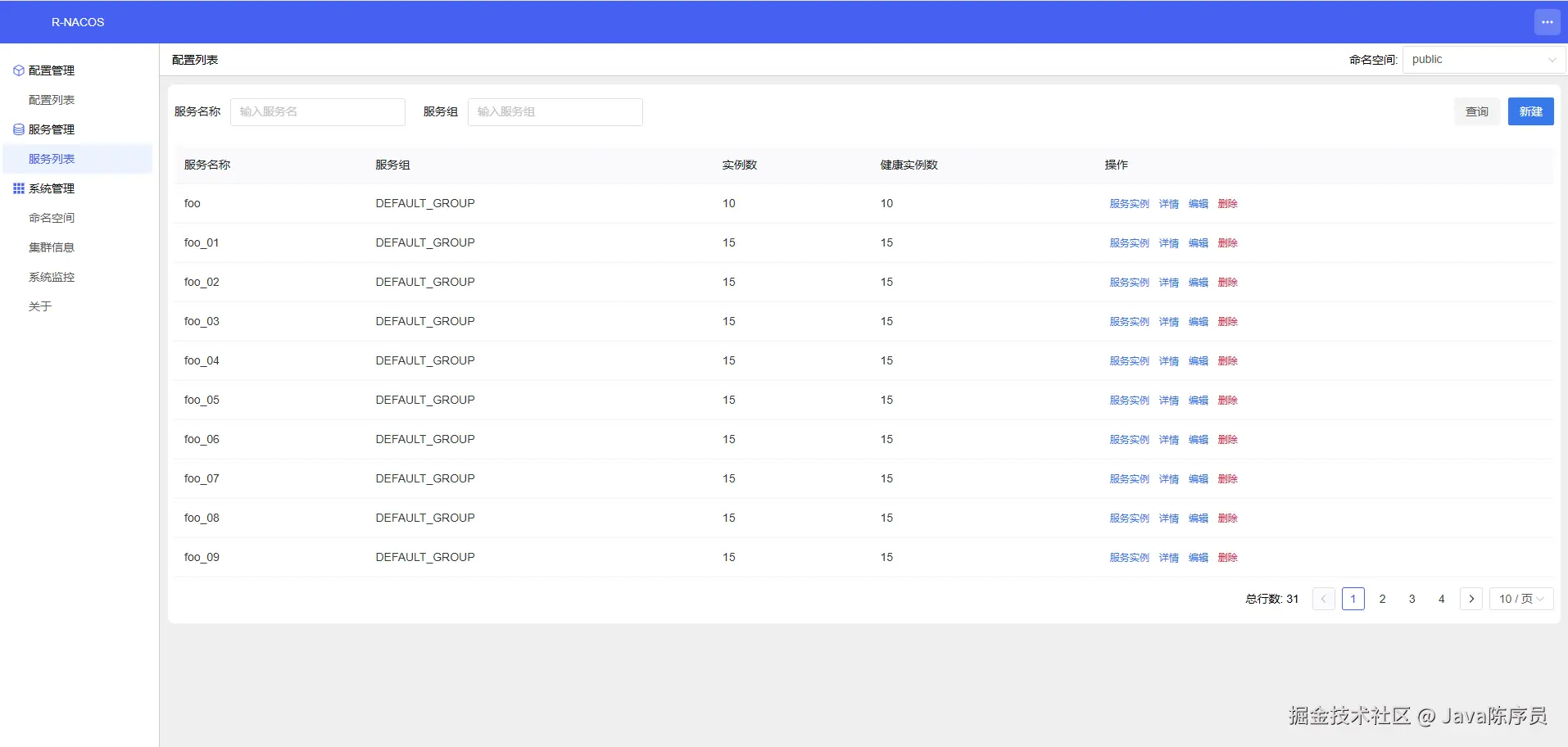Delete the foo_05 service via 删除
Screen dimensions: 1568x747
coord(1227,401)
